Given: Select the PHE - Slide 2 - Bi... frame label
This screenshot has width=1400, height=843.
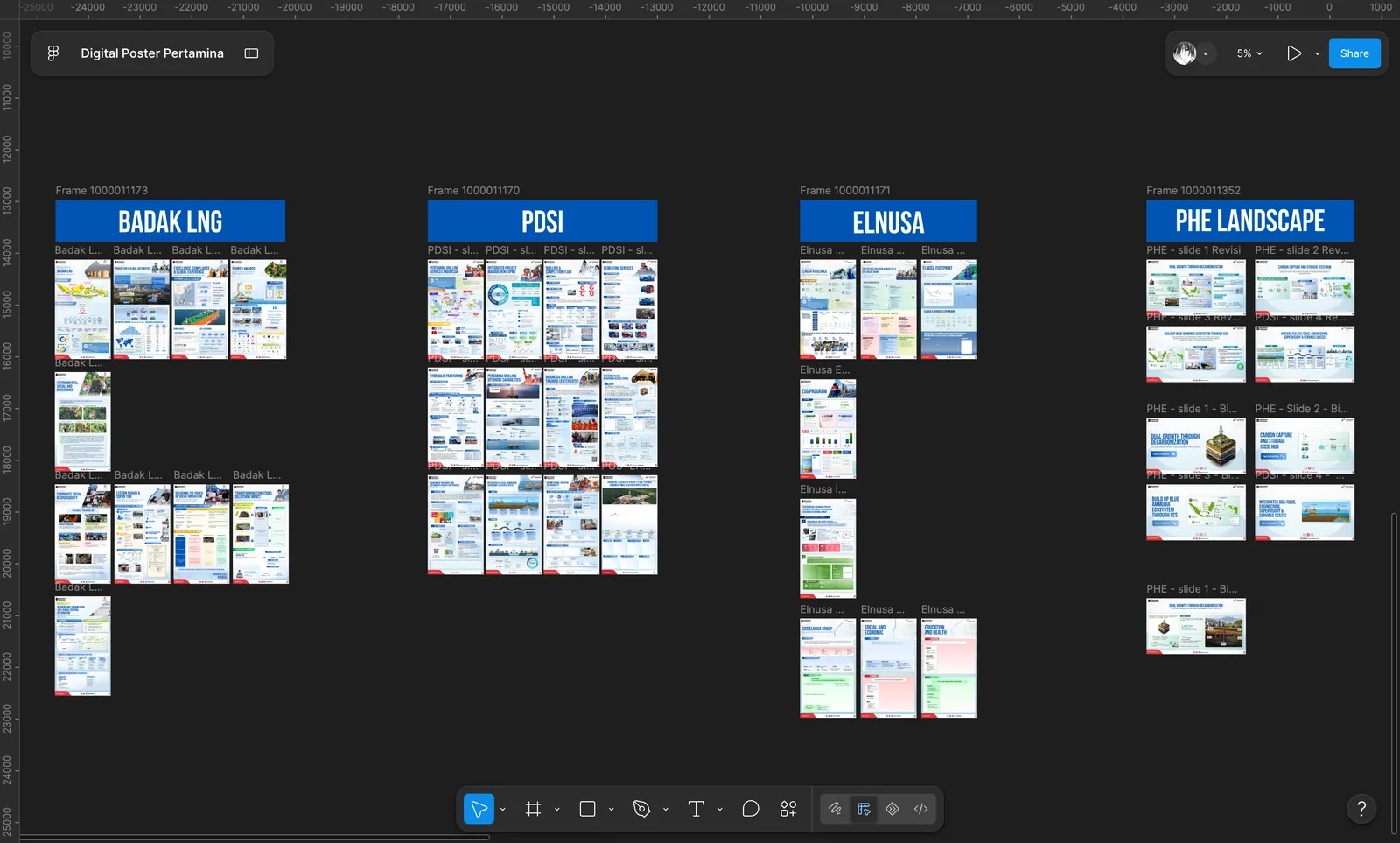Looking at the screenshot, I should [x=1302, y=409].
